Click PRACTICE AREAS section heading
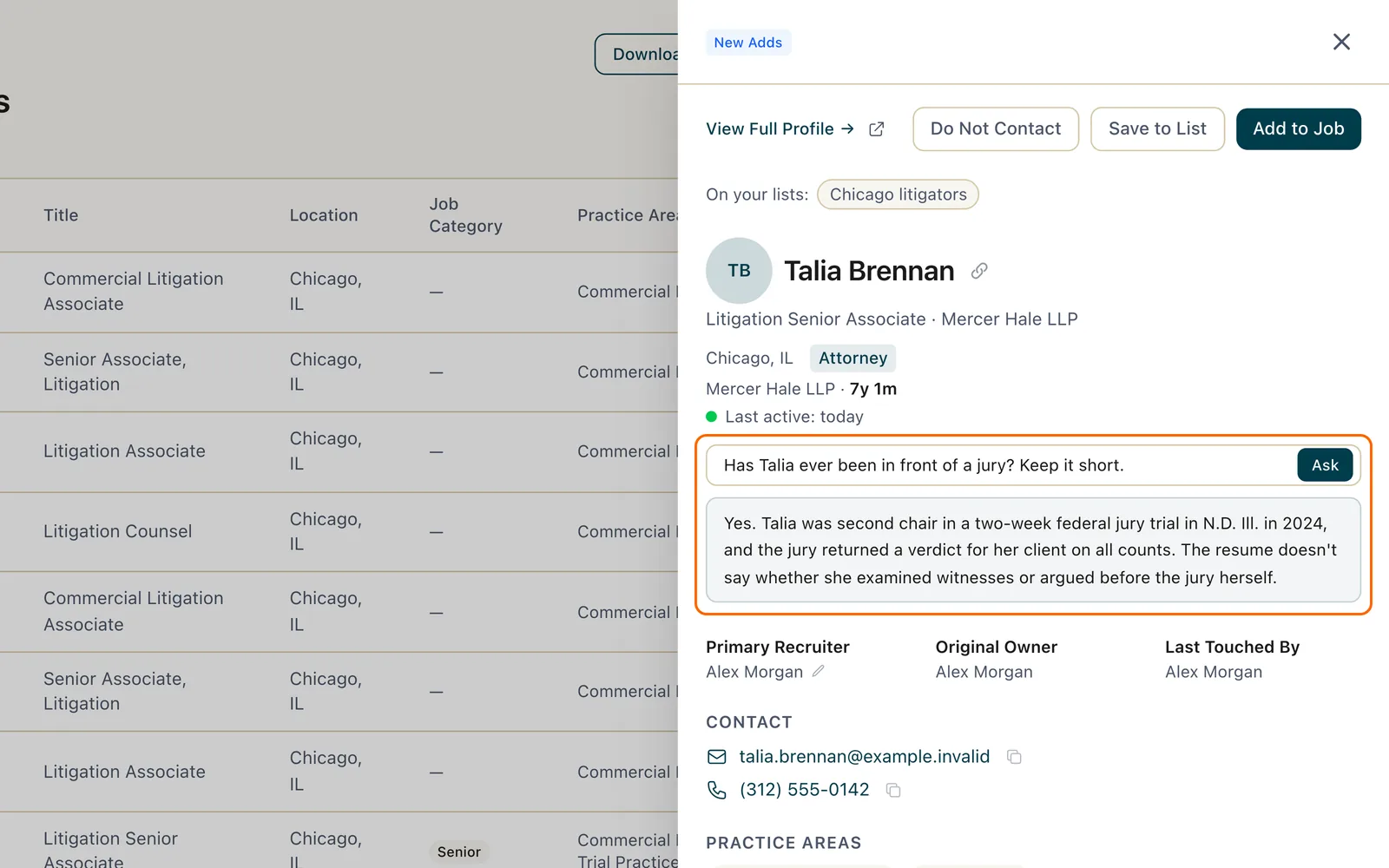This screenshot has width=1389, height=868. point(783,843)
